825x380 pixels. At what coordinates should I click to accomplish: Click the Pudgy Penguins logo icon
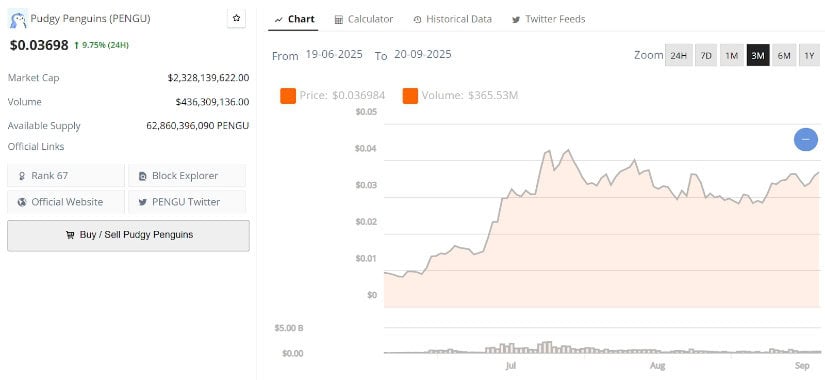(x=17, y=19)
